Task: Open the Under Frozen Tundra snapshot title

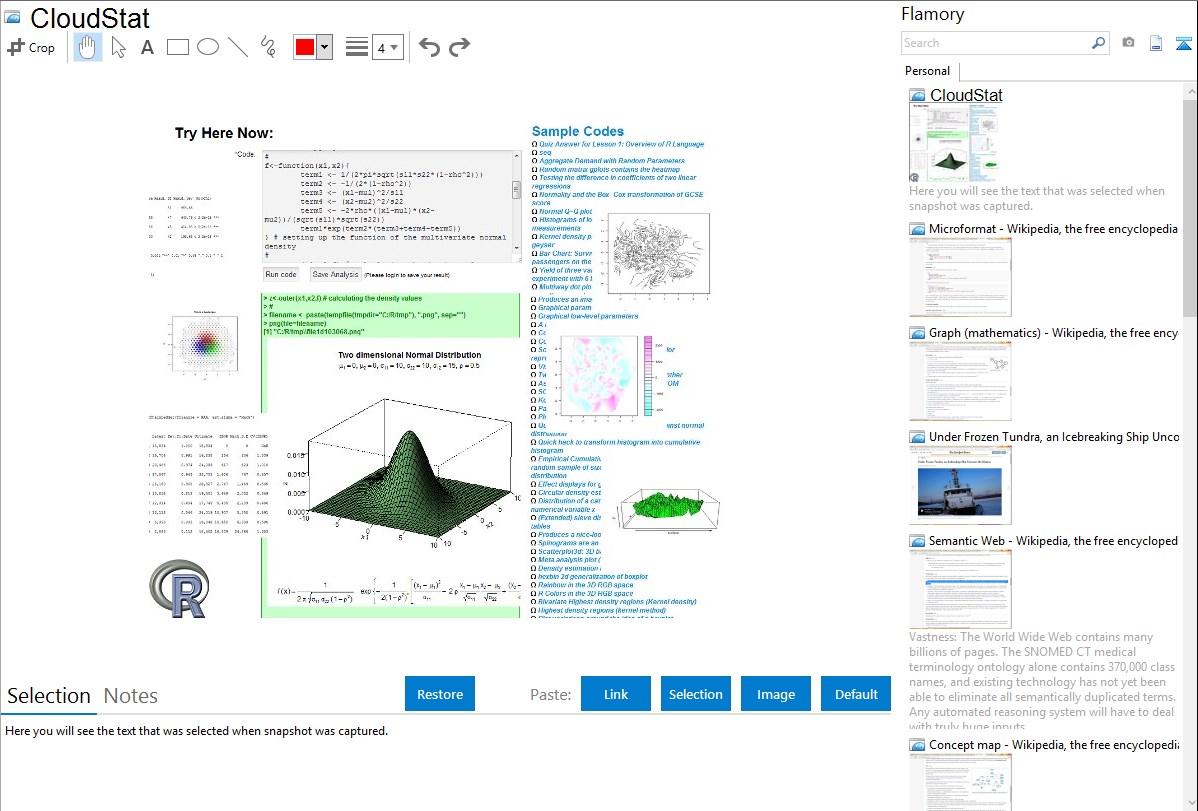Action: click(x=1054, y=436)
